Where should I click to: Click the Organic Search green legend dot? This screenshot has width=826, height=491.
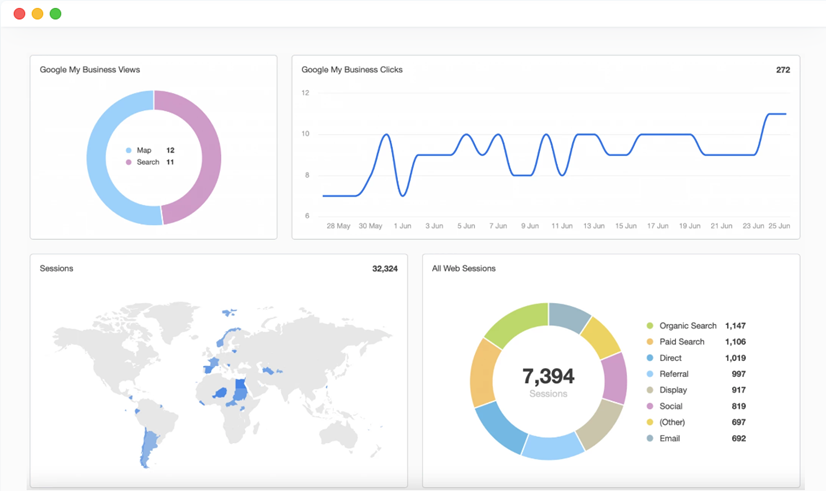650,326
